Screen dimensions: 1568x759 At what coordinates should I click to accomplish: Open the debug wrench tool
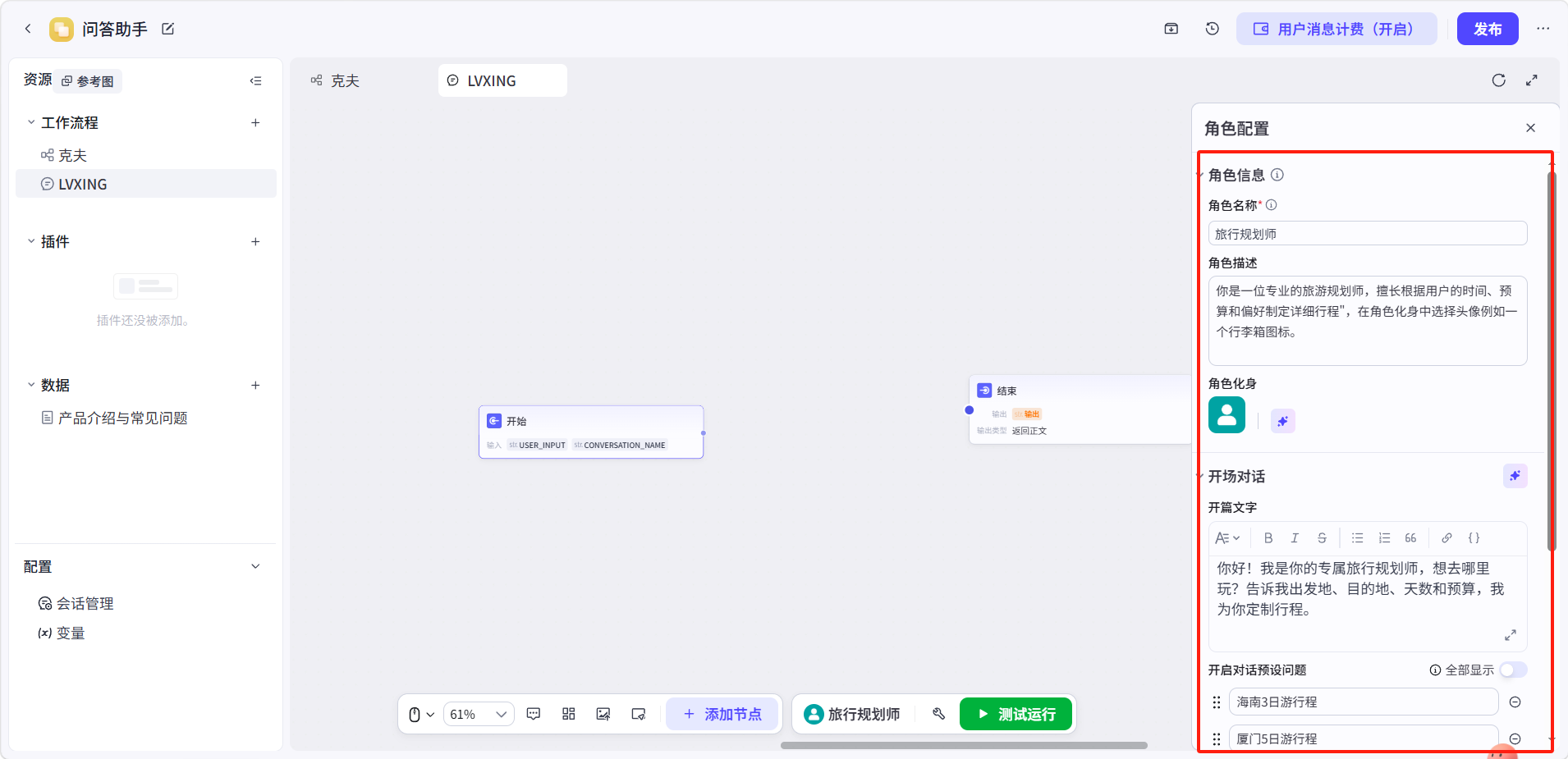[x=939, y=714]
